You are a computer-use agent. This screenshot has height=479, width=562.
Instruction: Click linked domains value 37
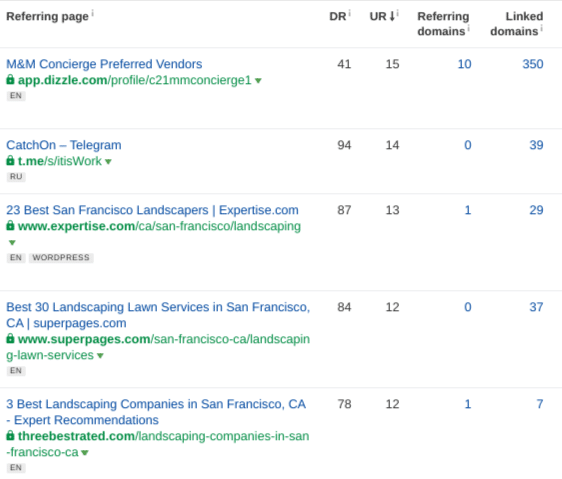tap(537, 307)
